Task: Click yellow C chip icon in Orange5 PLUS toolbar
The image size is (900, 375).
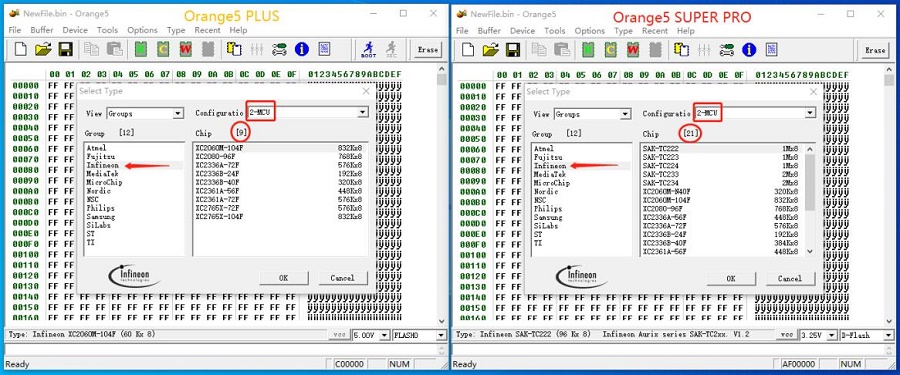Action: (x=163, y=49)
